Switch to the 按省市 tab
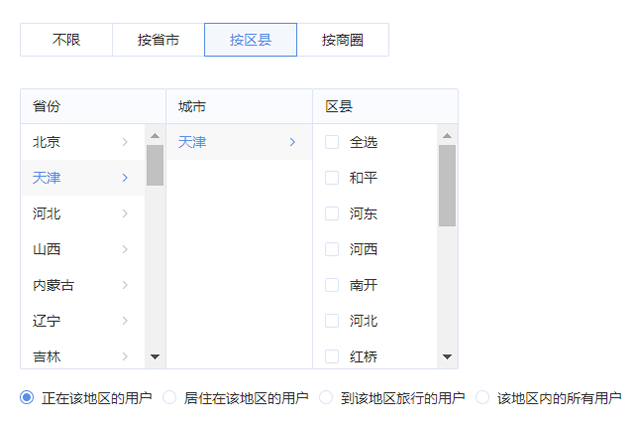 [159, 40]
